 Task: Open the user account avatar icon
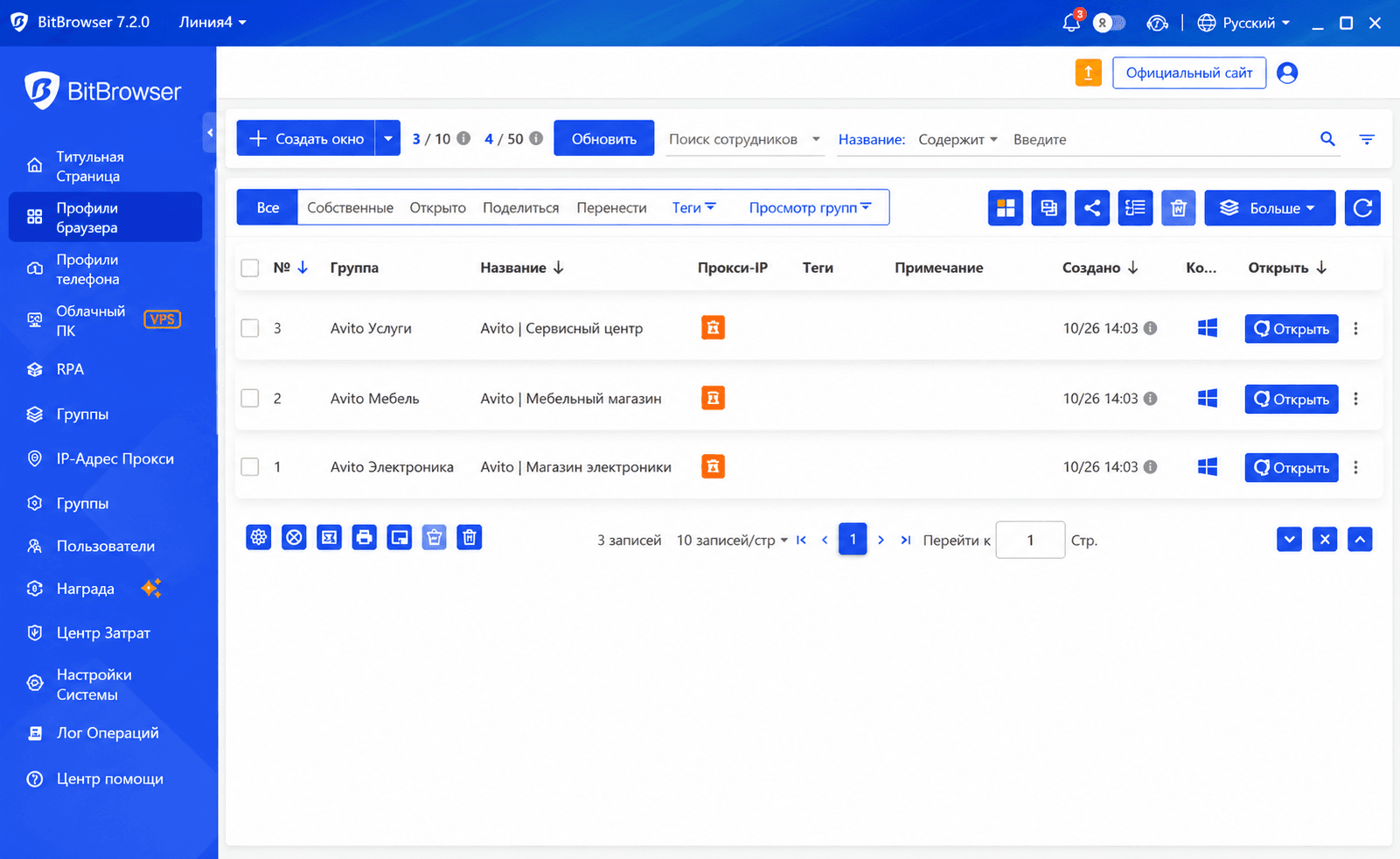[x=1286, y=73]
